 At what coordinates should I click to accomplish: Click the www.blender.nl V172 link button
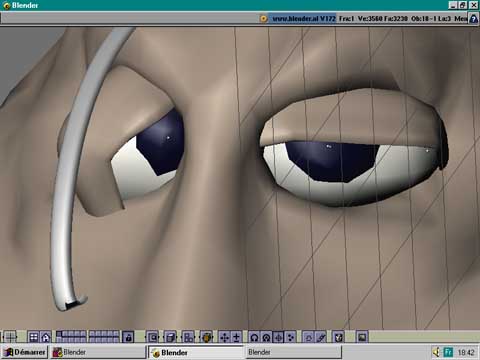[x=303, y=19]
